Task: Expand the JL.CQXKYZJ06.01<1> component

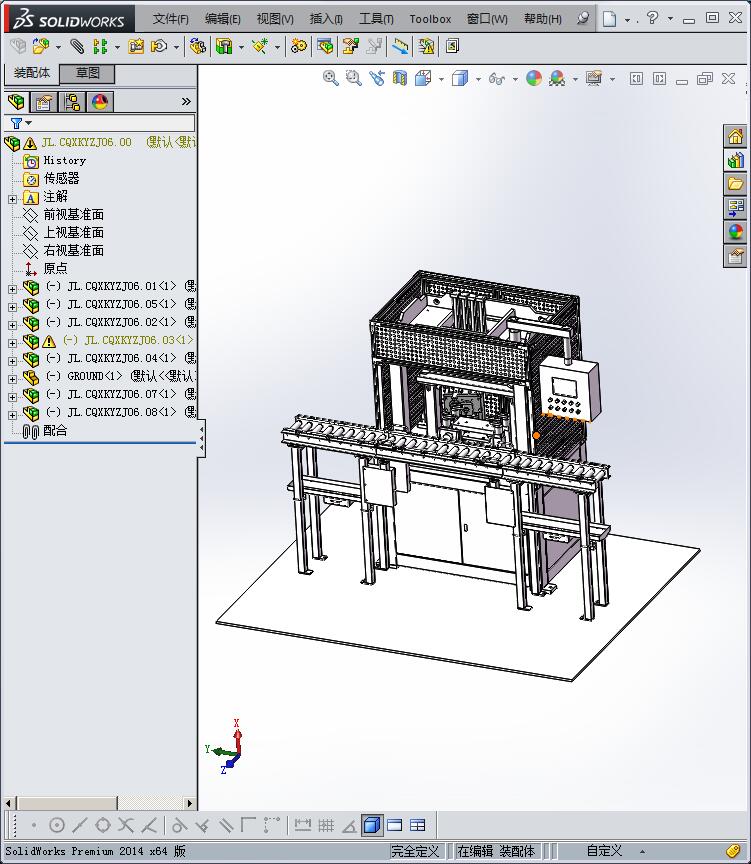Action: click(13, 289)
